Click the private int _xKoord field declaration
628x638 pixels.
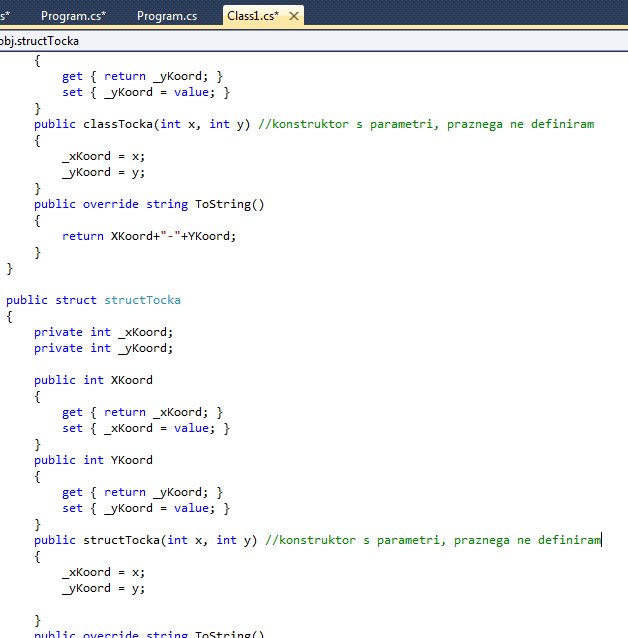tap(103, 332)
